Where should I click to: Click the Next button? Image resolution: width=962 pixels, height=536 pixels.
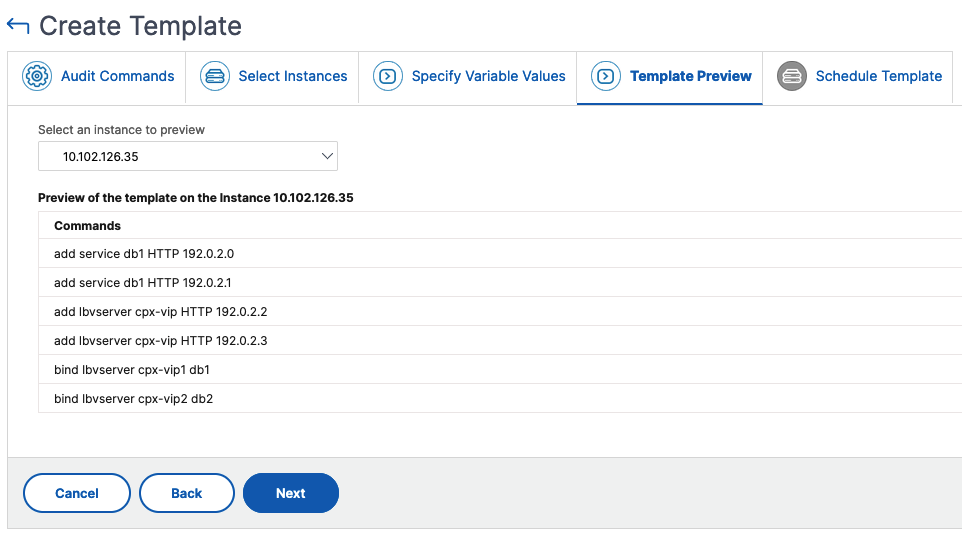pos(291,493)
